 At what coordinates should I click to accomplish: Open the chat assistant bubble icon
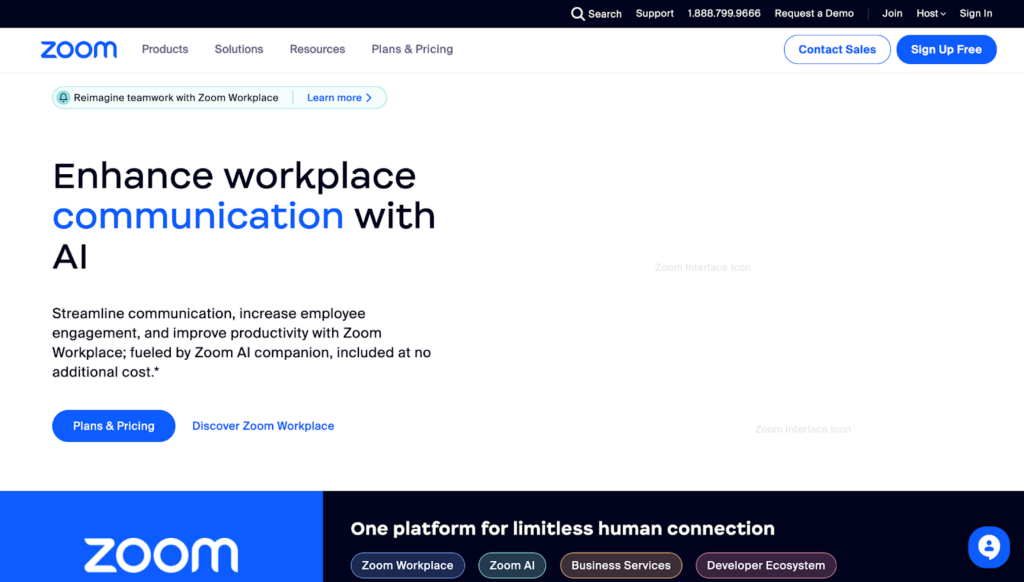989,547
